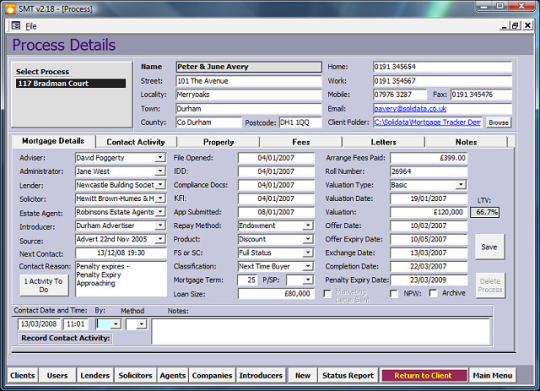Click the Loan Size field £80,000
This screenshot has height=391, width=540.
pos(276,294)
